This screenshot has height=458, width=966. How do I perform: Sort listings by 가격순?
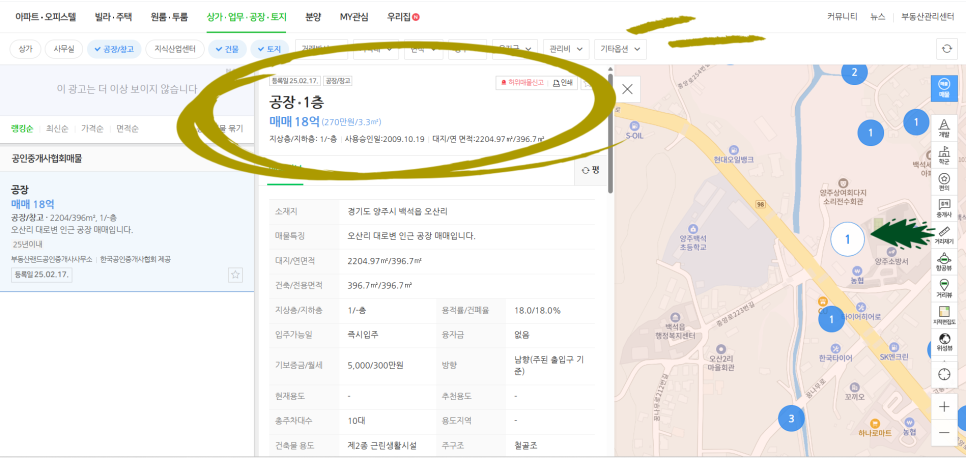click(92, 129)
